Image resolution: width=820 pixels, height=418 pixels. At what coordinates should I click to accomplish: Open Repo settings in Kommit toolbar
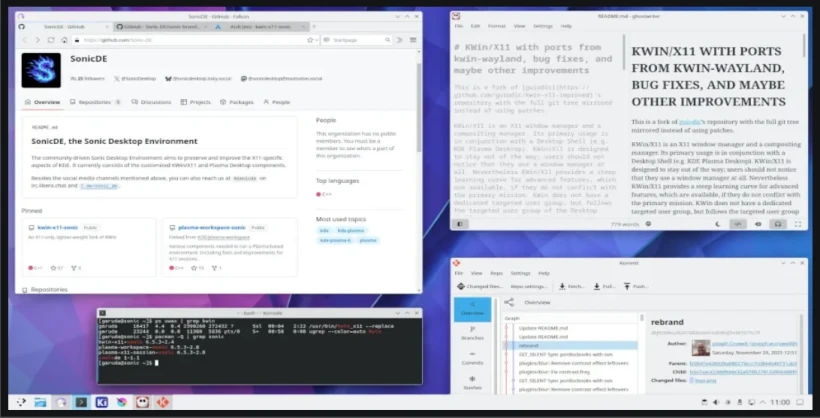click(528, 286)
